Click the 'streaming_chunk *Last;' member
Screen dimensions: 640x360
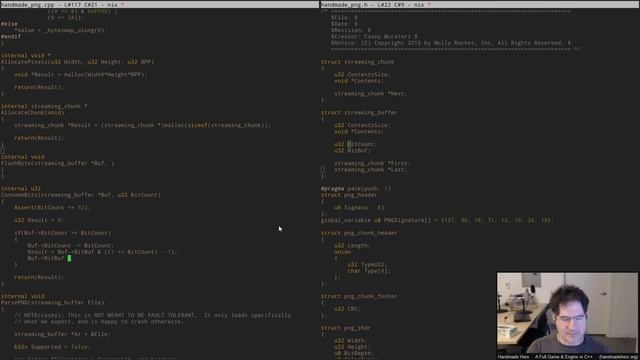[371, 170]
